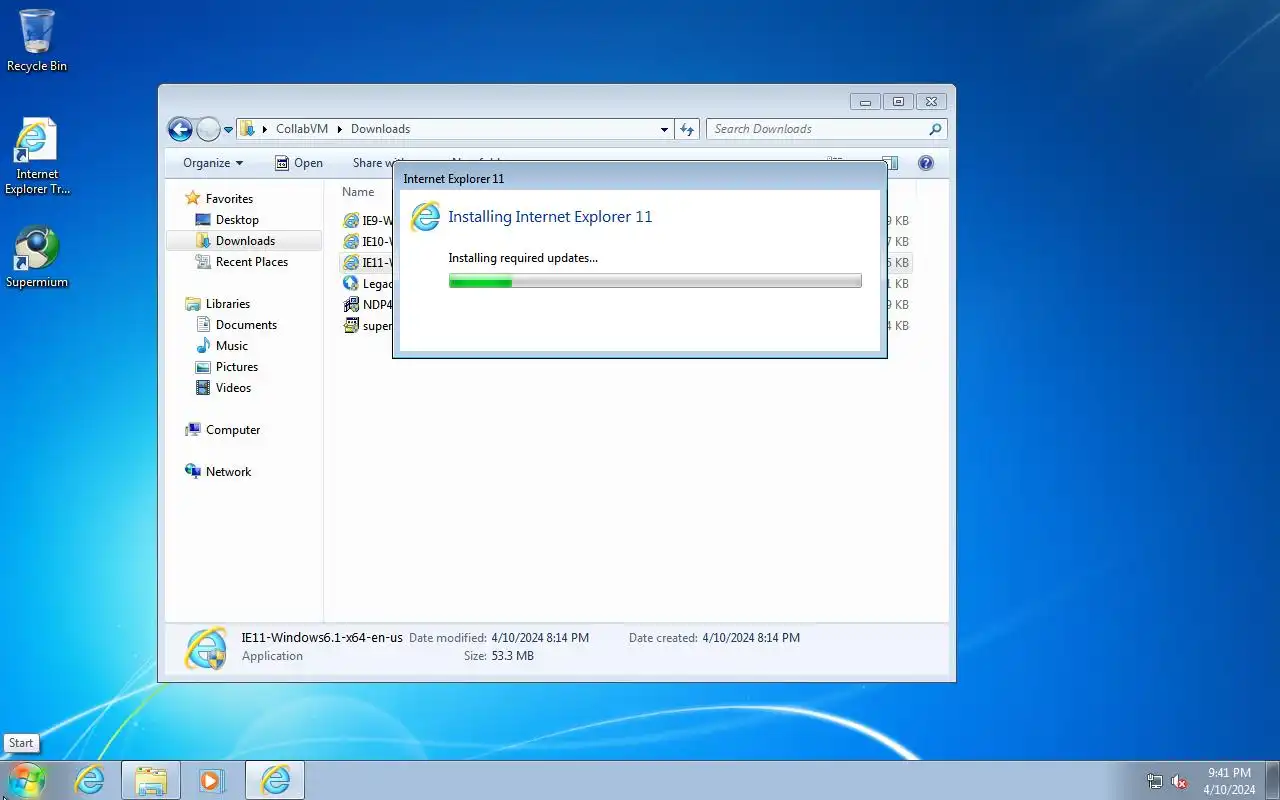This screenshot has height=800, width=1280.
Task: Open the Organize menu
Action: pos(213,163)
